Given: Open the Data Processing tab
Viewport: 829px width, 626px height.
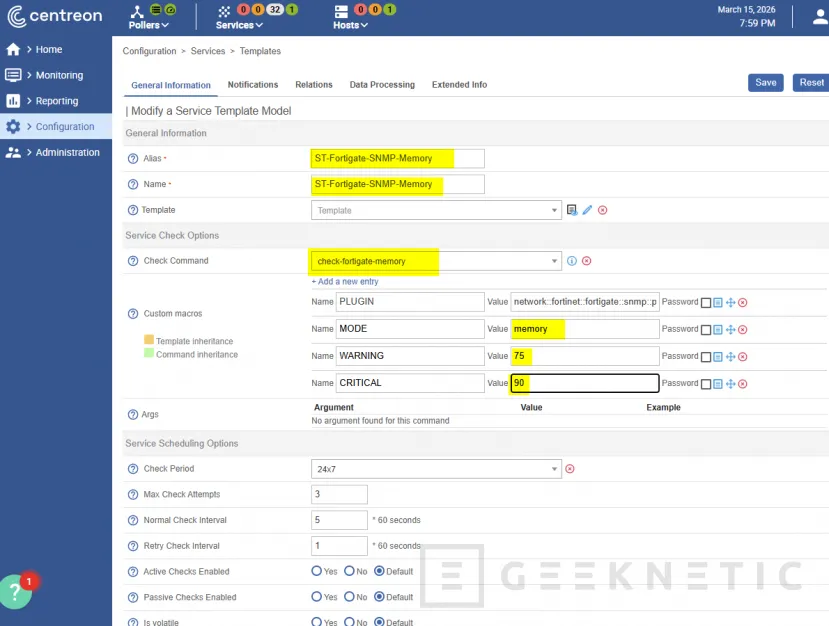Looking at the screenshot, I should point(381,84).
